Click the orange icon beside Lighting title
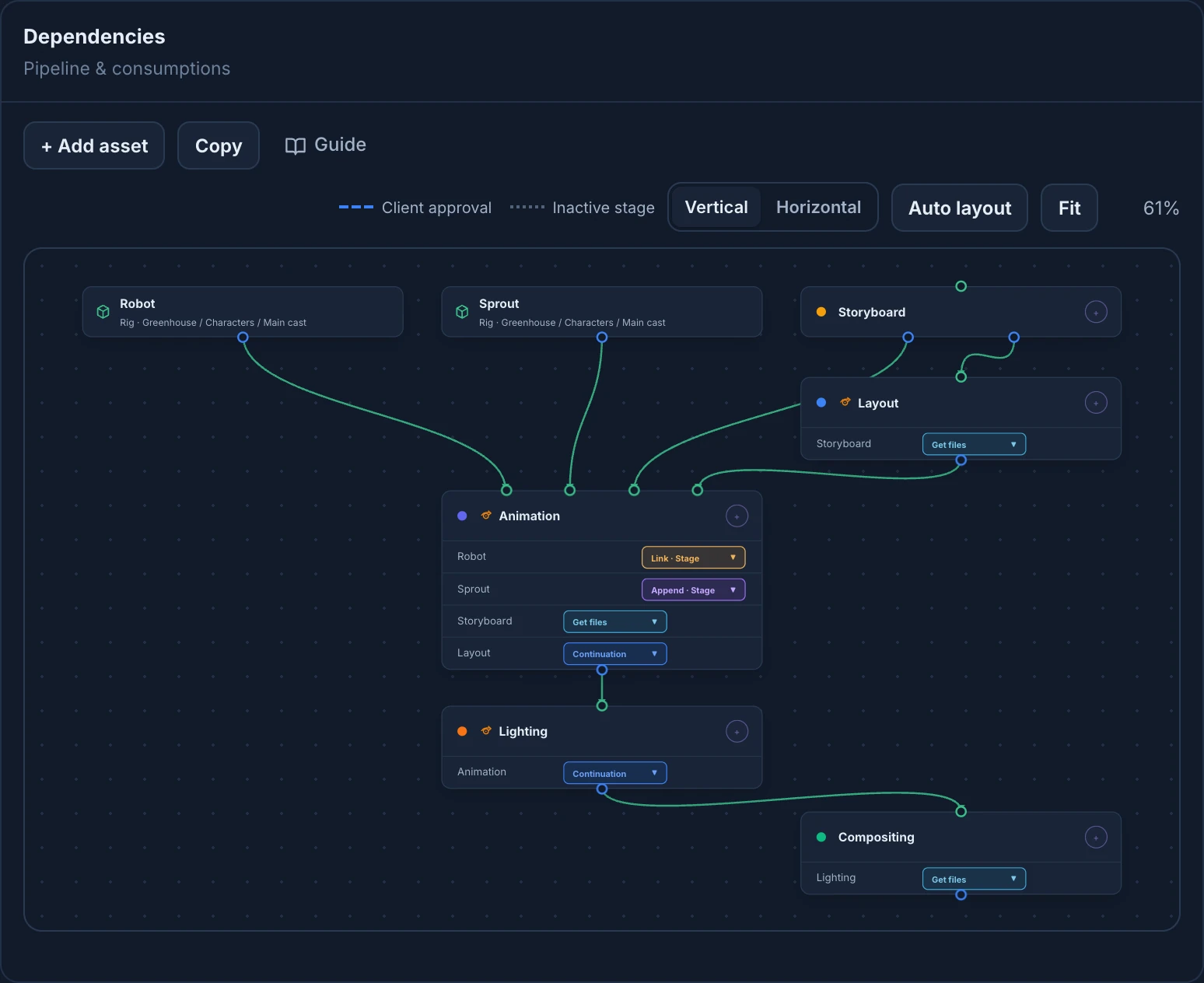The image size is (1204, 983). point(486,730)
